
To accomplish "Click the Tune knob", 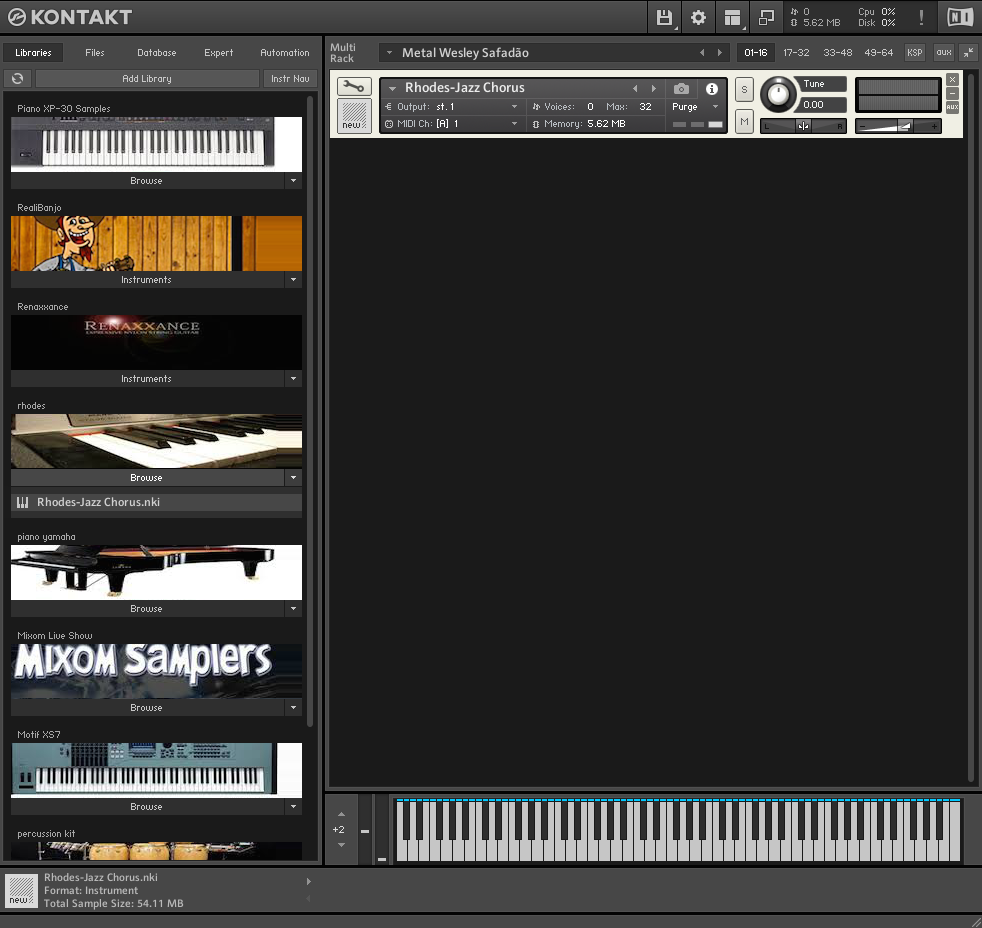I will click(778, 95).
